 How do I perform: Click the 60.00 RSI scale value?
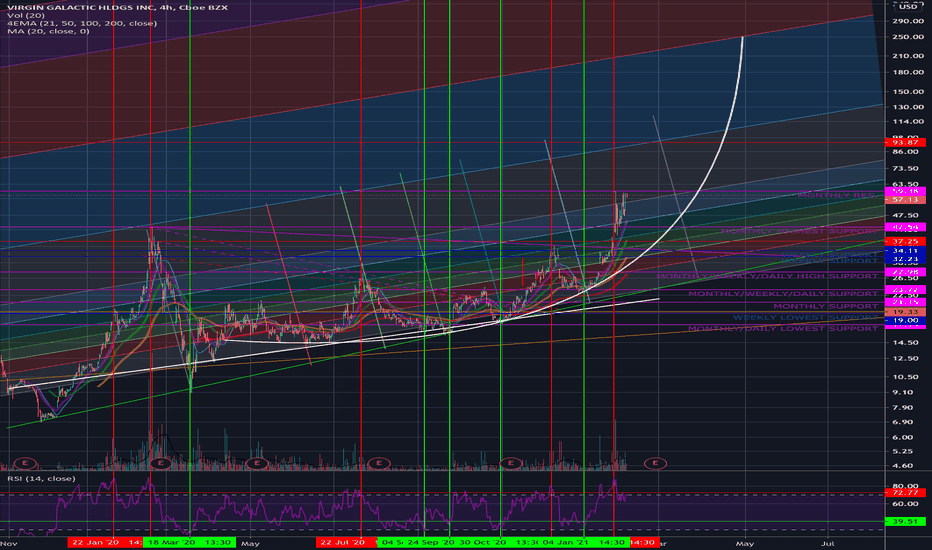click(x=905, y=504)
